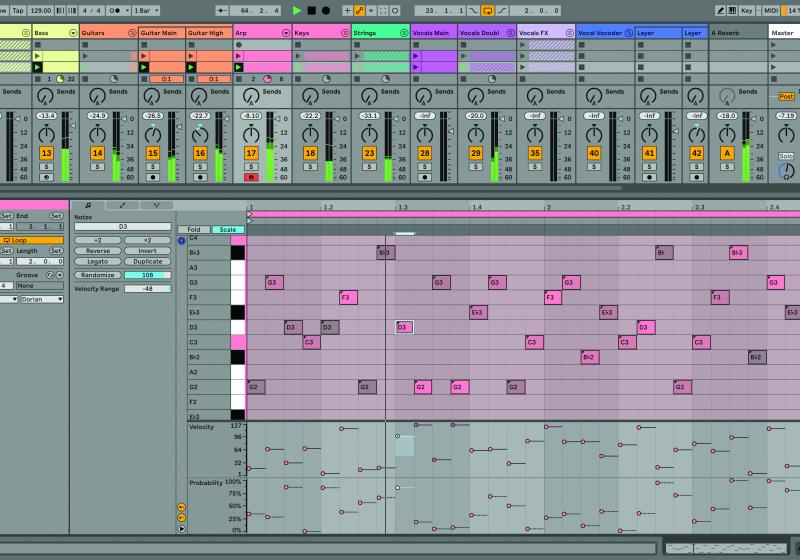Click the MIDI map mode button
Image resolution: width=800 pixels, height=560 pixels.
(x=770, y=10)
